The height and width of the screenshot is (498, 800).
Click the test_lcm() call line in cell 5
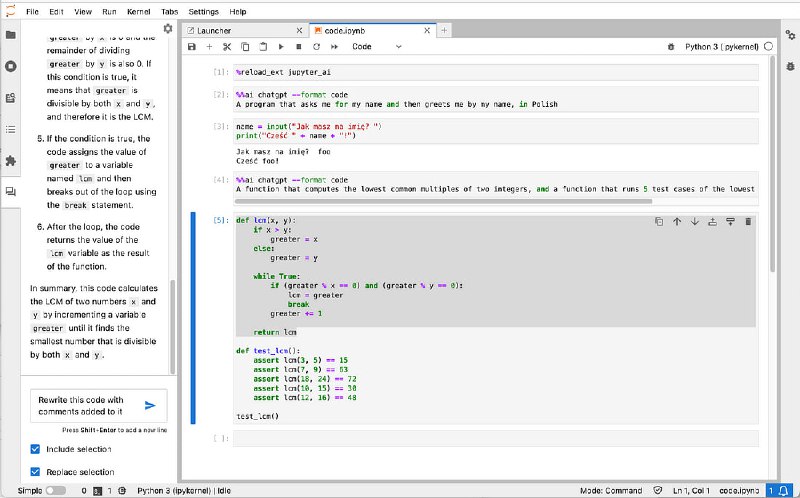(x=258, y=416)
